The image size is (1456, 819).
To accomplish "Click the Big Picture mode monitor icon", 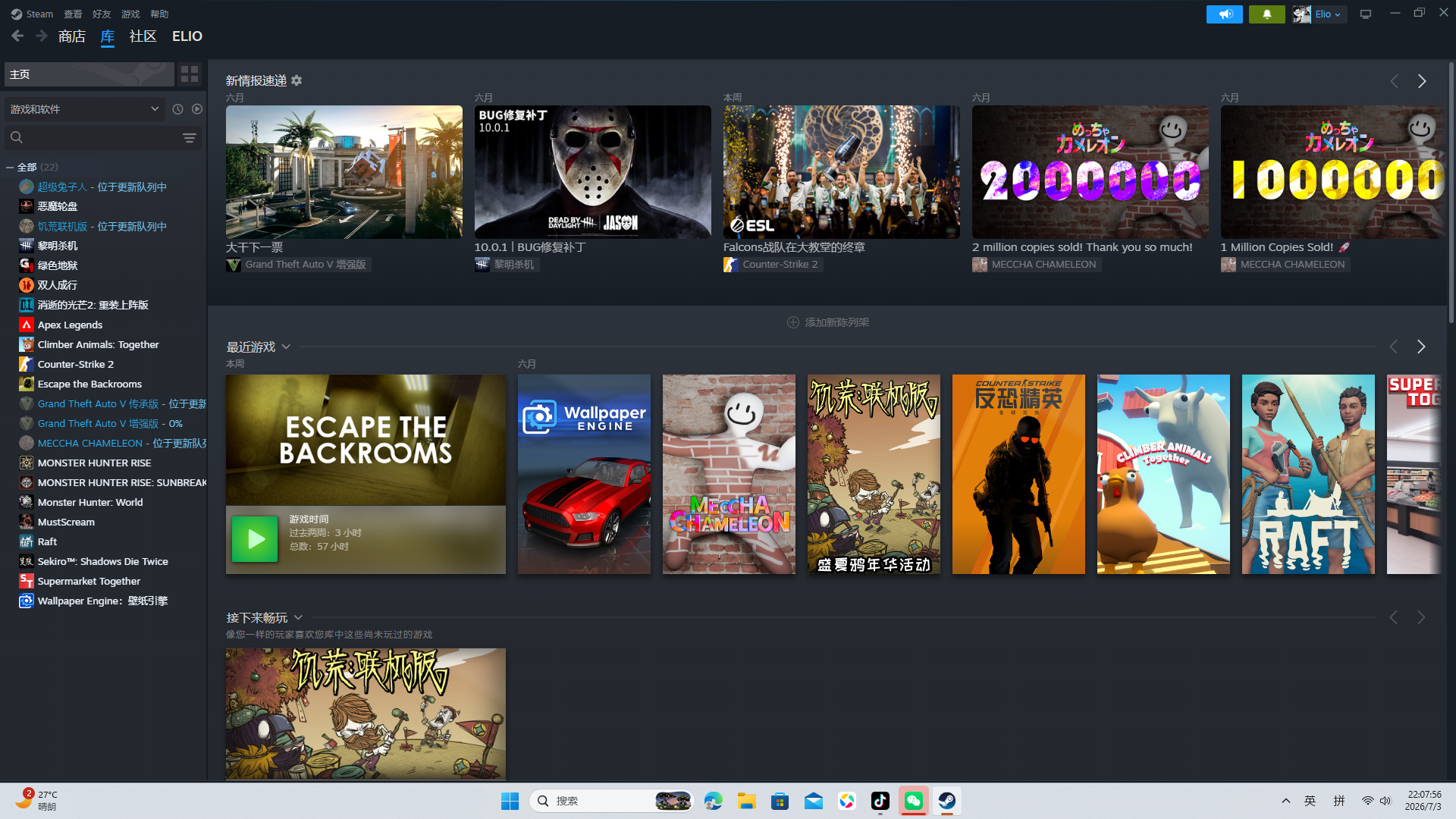I will point(1366,14).
